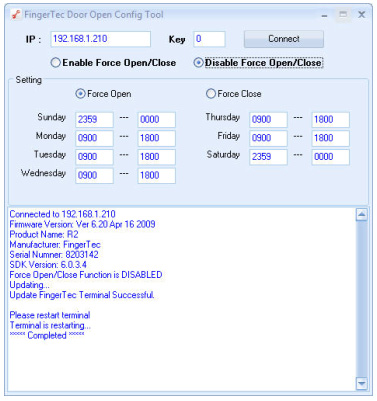Click 'Manufacturer: FingerTec' log line
Screen dimensions: 377x401
55,245
